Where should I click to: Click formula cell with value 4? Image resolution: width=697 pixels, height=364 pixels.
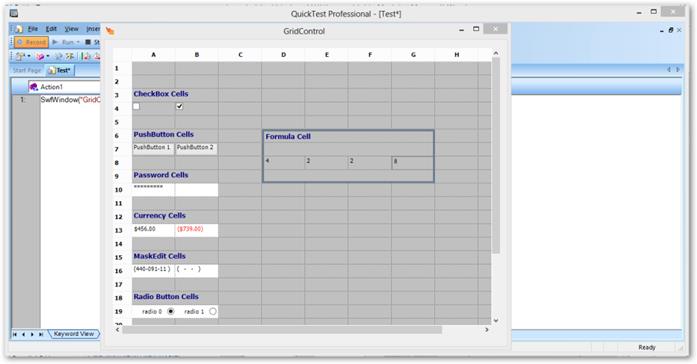tap(284, 162)
